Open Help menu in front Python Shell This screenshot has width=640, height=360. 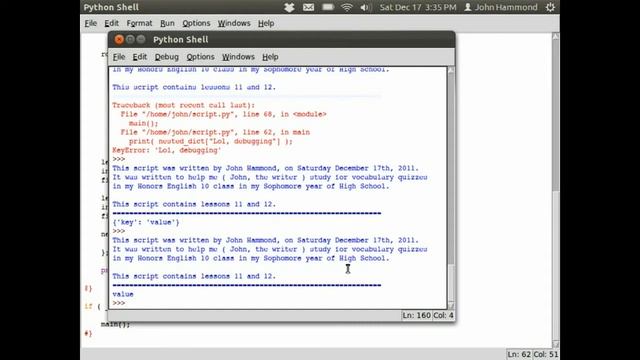pyautogui.click(x=270, y=57)
